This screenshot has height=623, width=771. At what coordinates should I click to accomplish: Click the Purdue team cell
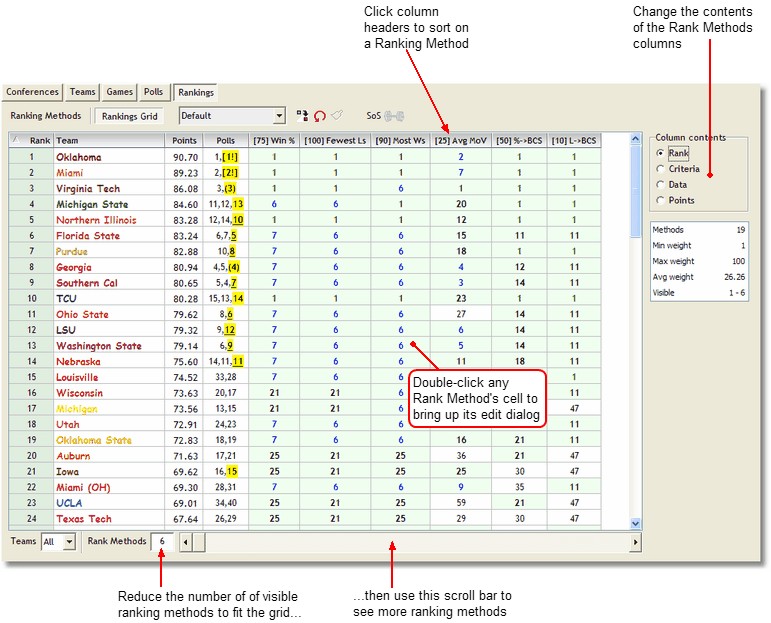click(x=109, y=251)
